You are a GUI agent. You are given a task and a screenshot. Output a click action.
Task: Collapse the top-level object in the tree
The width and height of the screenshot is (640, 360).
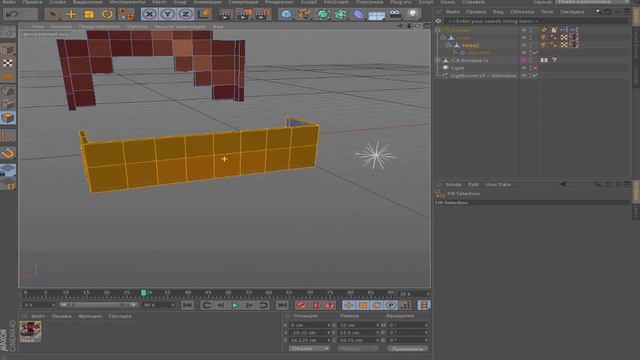(x=438, y=30)
